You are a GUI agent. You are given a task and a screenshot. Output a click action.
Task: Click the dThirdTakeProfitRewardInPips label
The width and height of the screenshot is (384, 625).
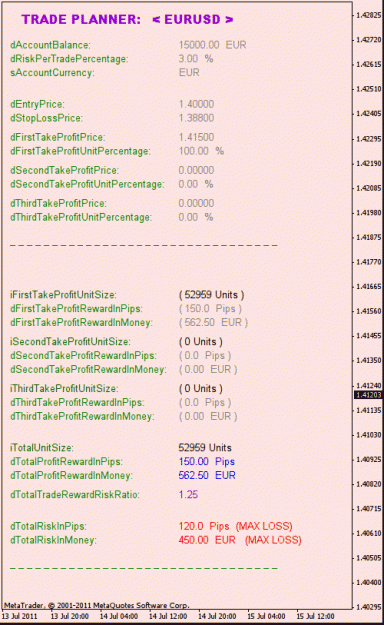coord(77,403)
